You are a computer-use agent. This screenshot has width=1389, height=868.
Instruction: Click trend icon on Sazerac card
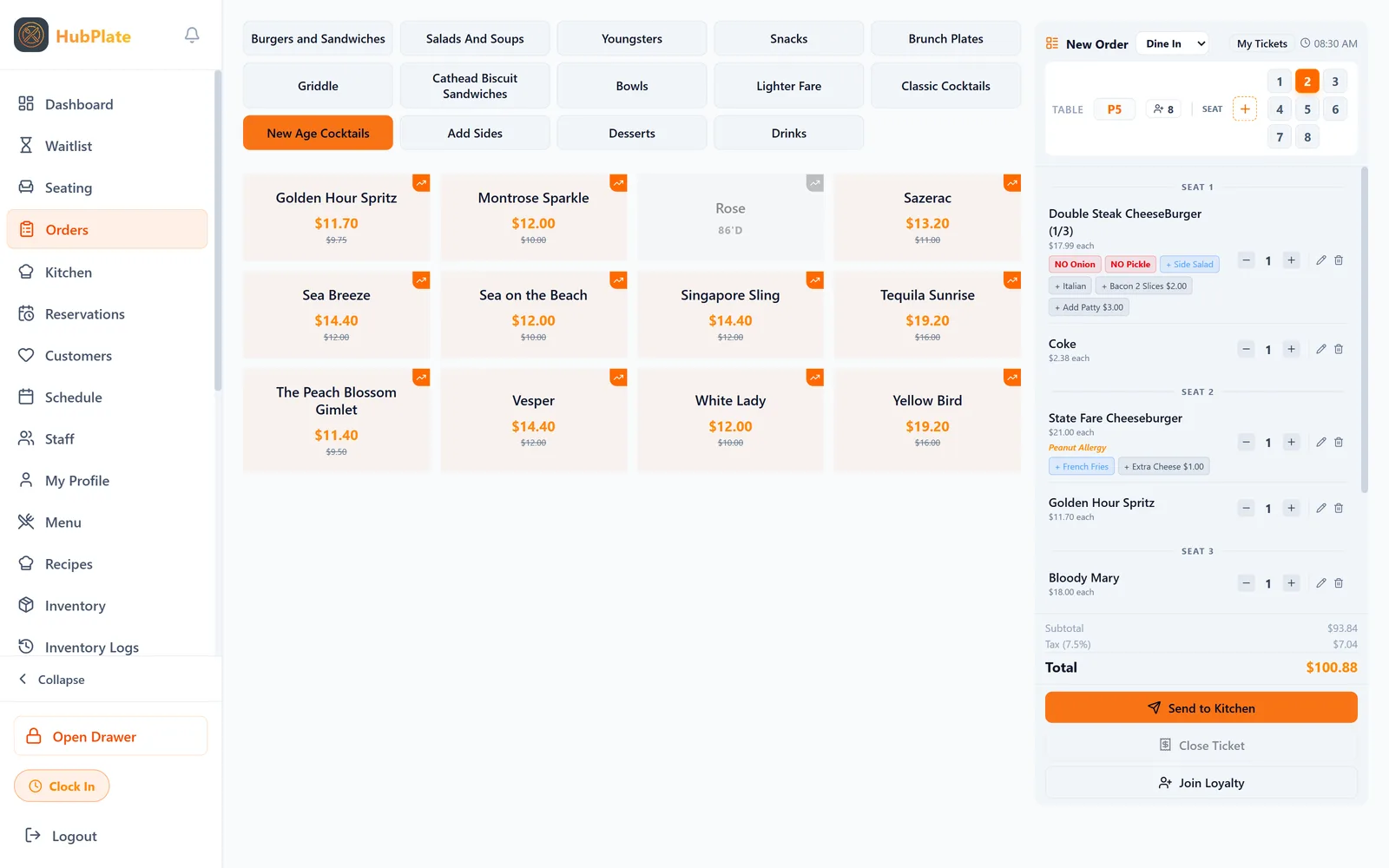[x=1012, y=183]
